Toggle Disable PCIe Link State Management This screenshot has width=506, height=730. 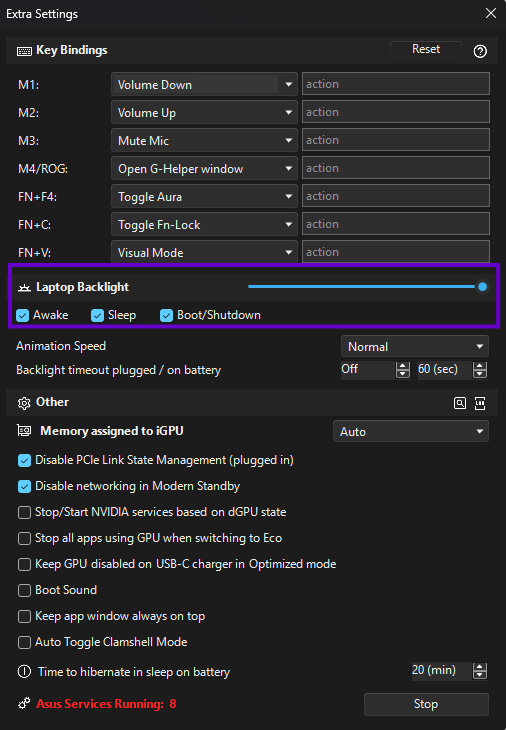[x=24, y=460]
